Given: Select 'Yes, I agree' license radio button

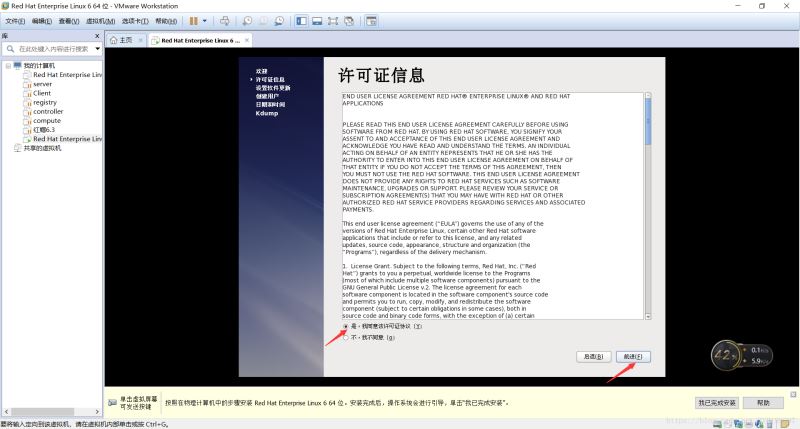Looking at the screenshot, I should 346,326.
